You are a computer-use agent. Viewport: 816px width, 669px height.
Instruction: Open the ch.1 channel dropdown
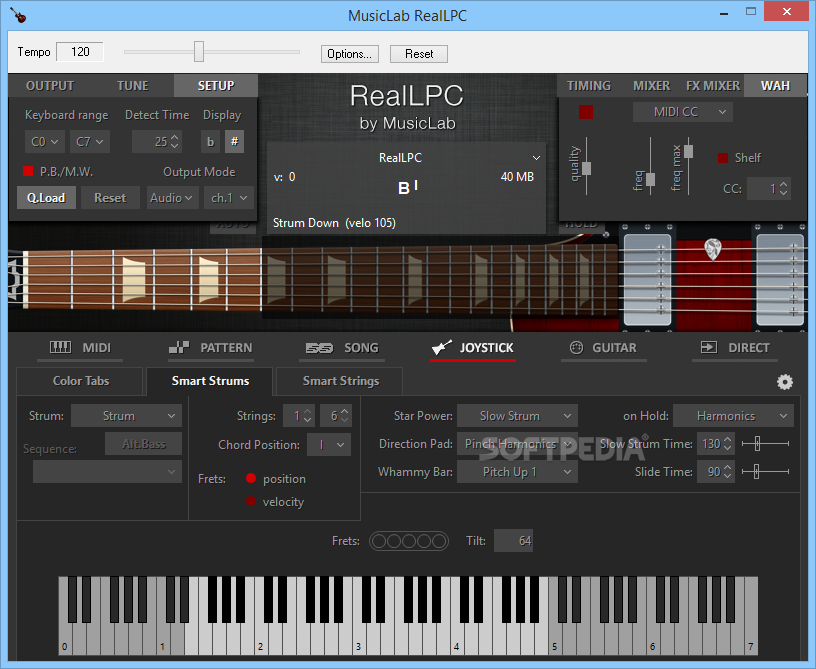228,198
